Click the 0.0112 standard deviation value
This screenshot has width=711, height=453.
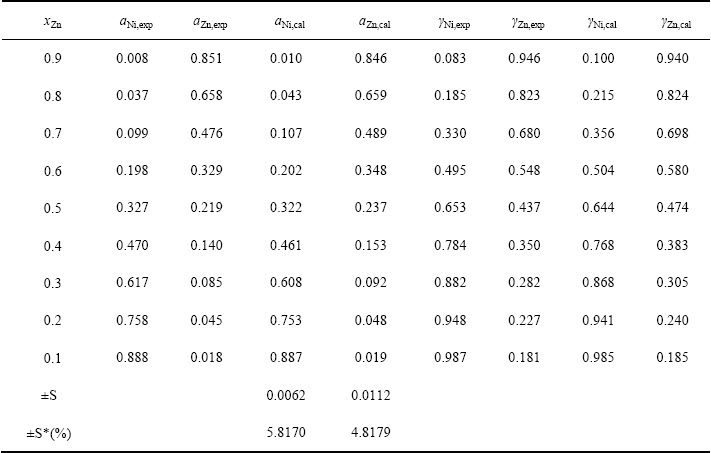pos(366,396)
